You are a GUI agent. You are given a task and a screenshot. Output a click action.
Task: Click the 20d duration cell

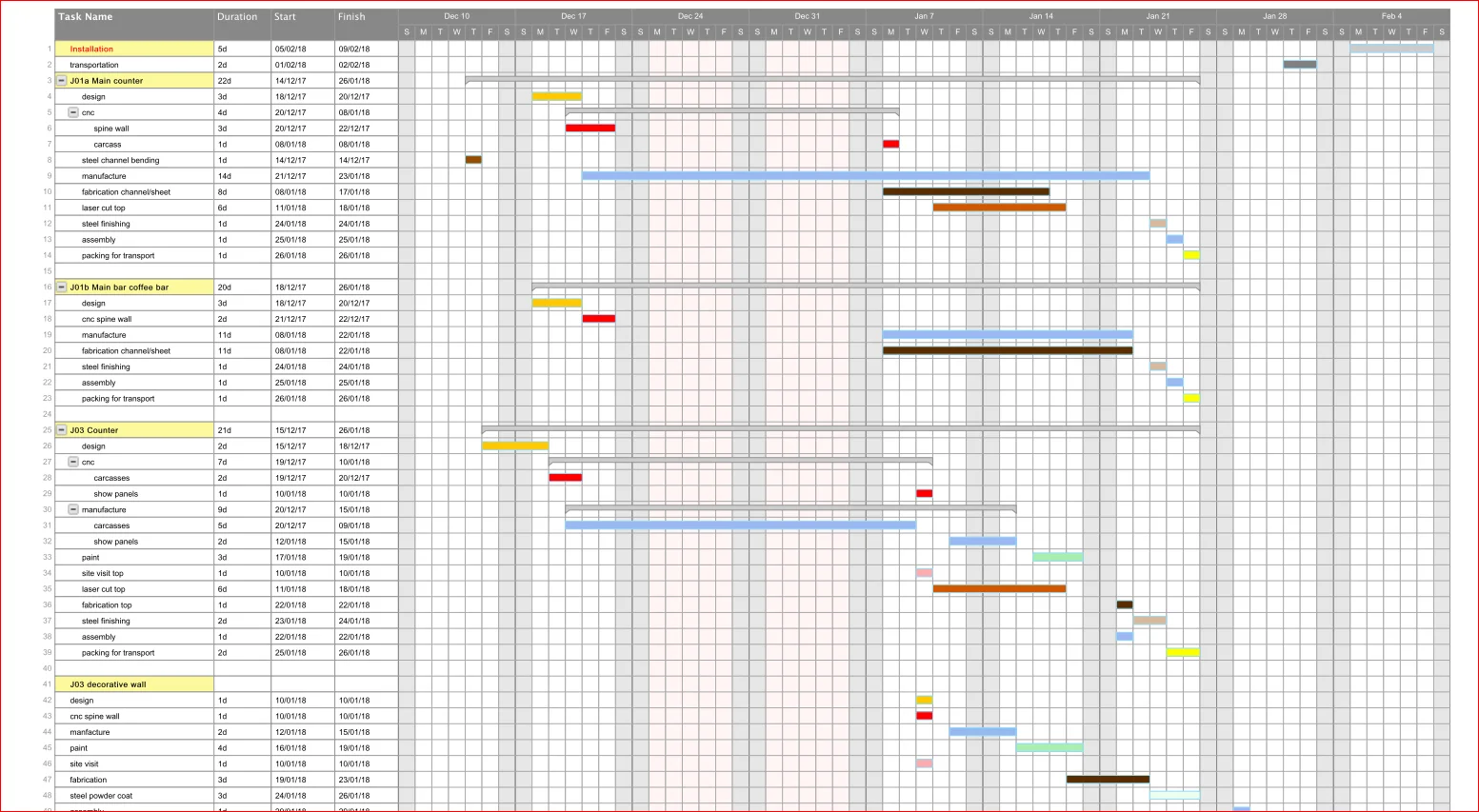click(242, 287)
